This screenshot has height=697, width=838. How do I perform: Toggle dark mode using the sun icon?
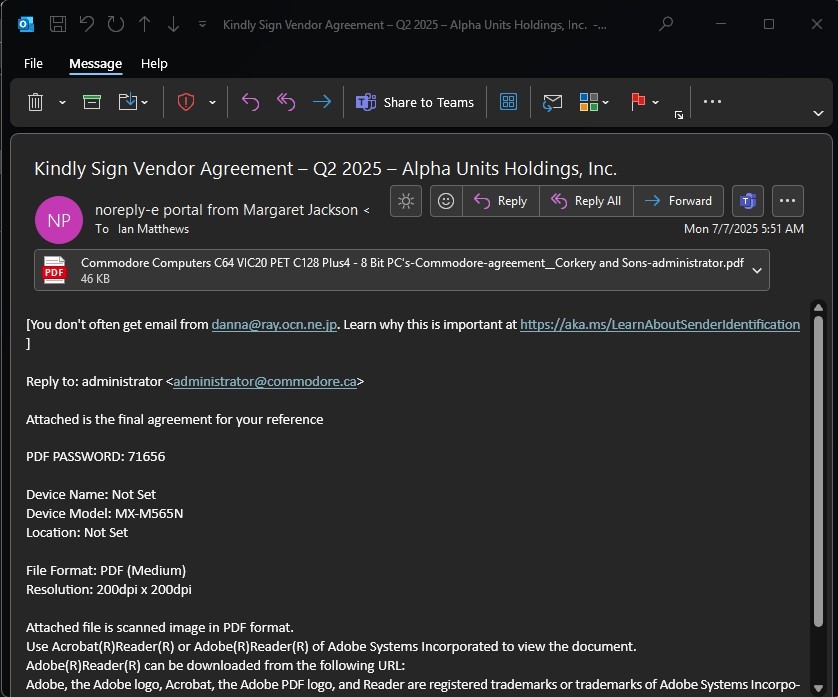pos(405,201)
